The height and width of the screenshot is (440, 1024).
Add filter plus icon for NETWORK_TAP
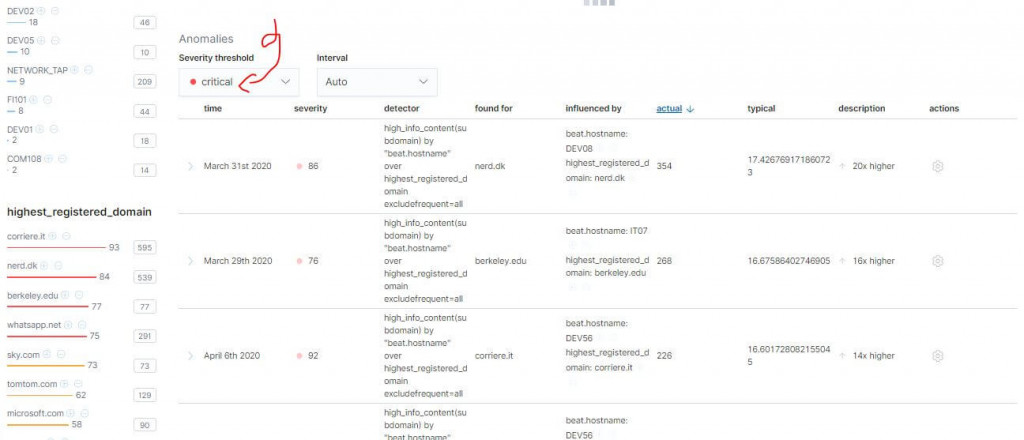click(x=74, y=70)
